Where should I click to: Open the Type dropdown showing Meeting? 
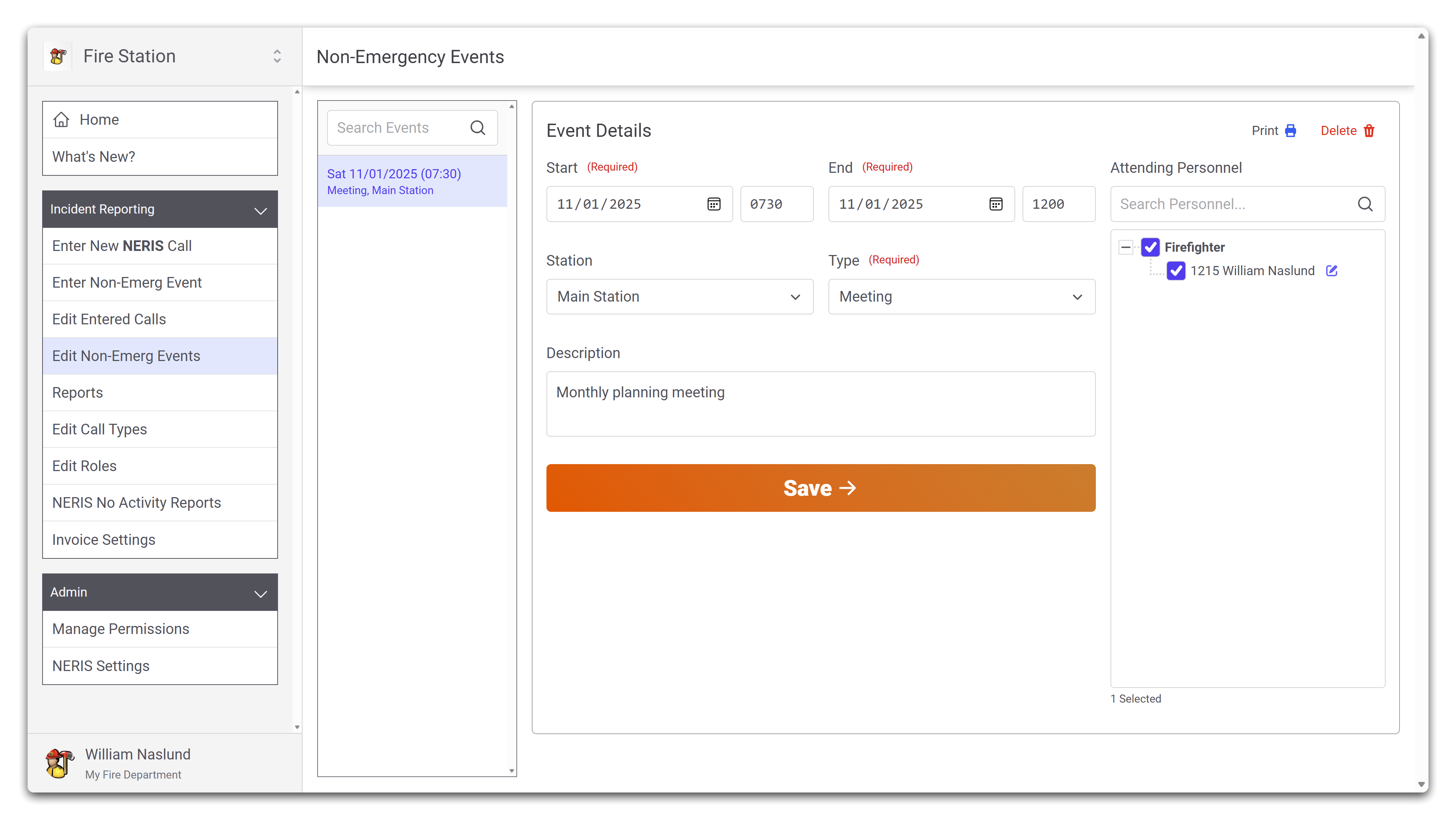click(x=961, y=297)
